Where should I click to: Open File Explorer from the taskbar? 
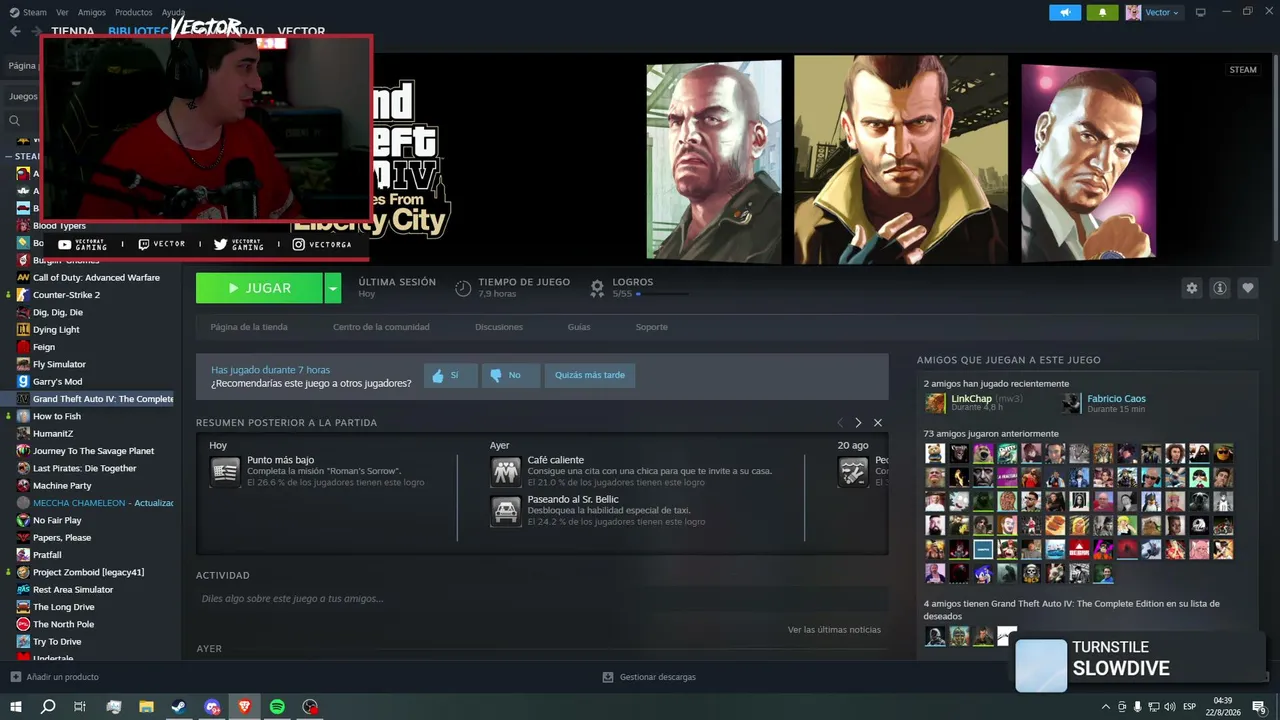point(147,707)
